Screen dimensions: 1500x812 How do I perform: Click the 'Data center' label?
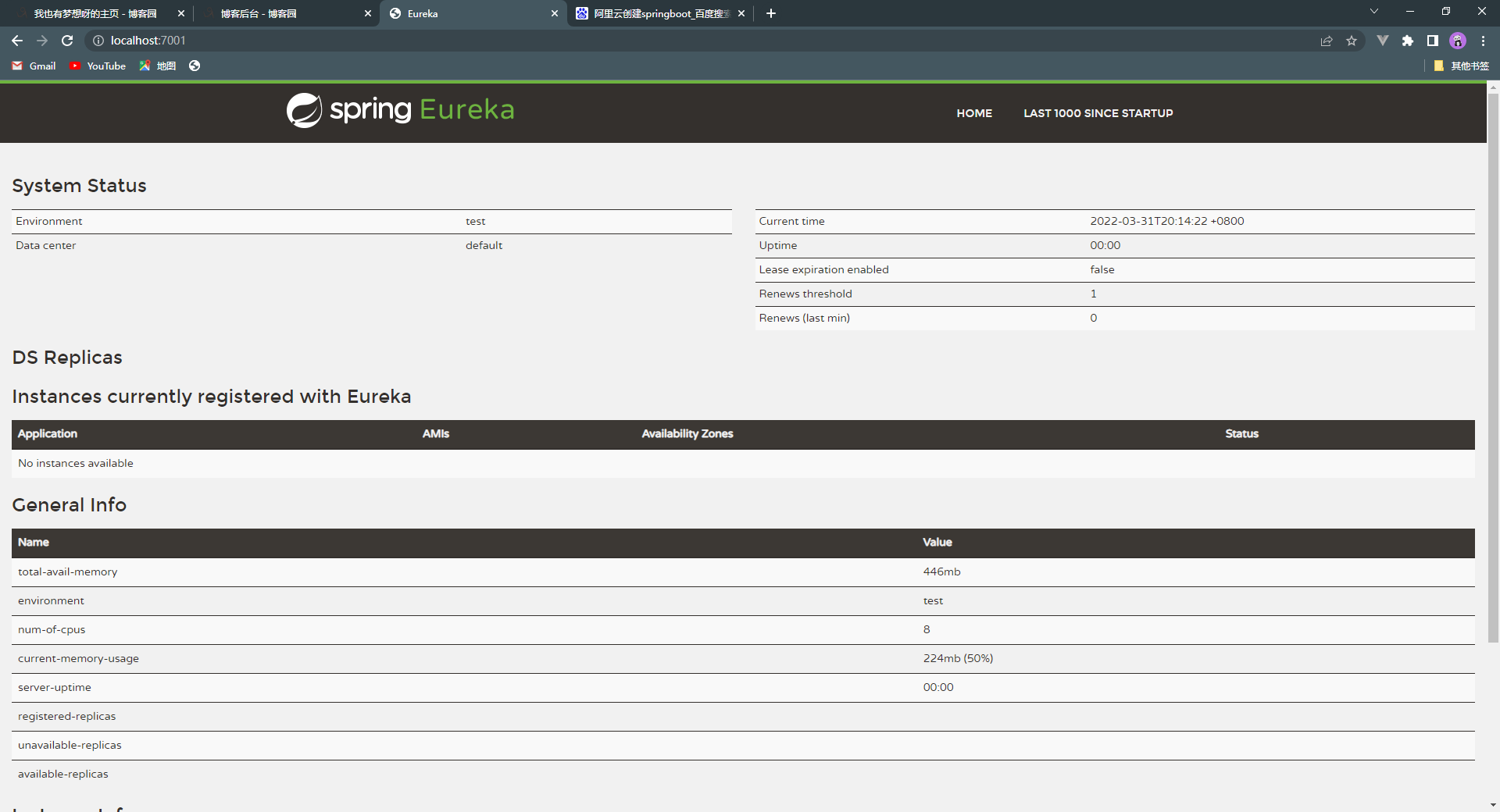coord(46,246)
